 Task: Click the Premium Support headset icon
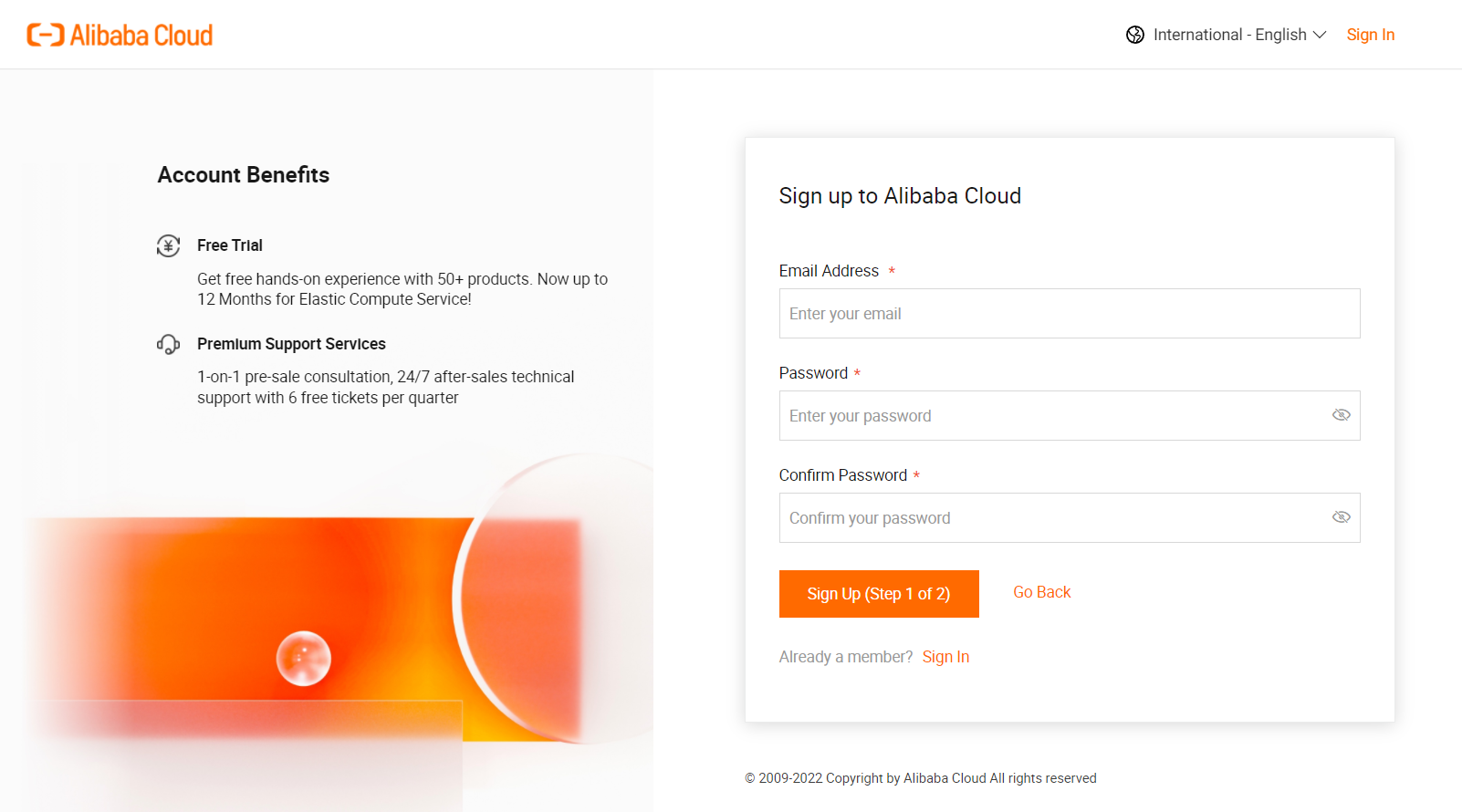click(x=168, y=344)
